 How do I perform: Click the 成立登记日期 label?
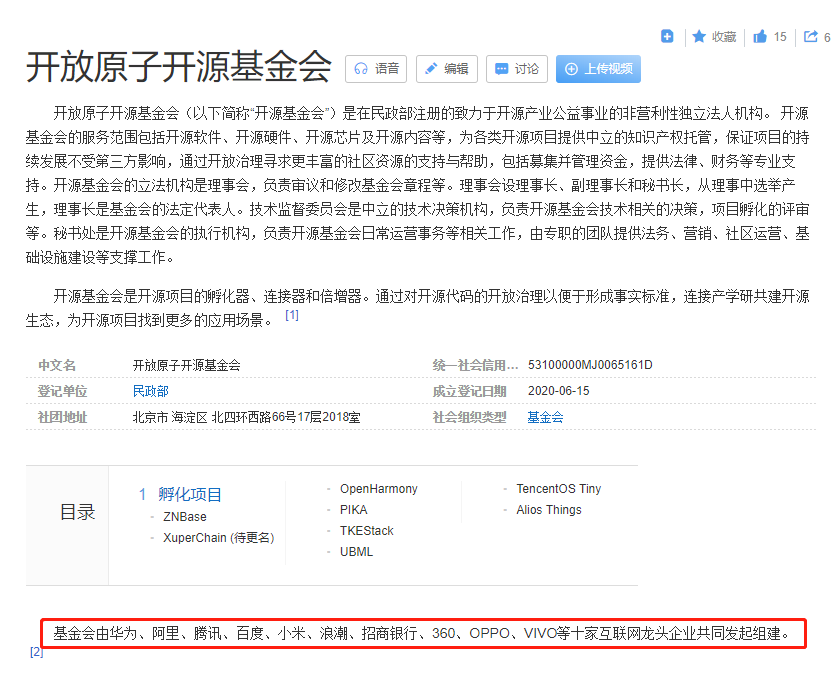click(469, 391)
